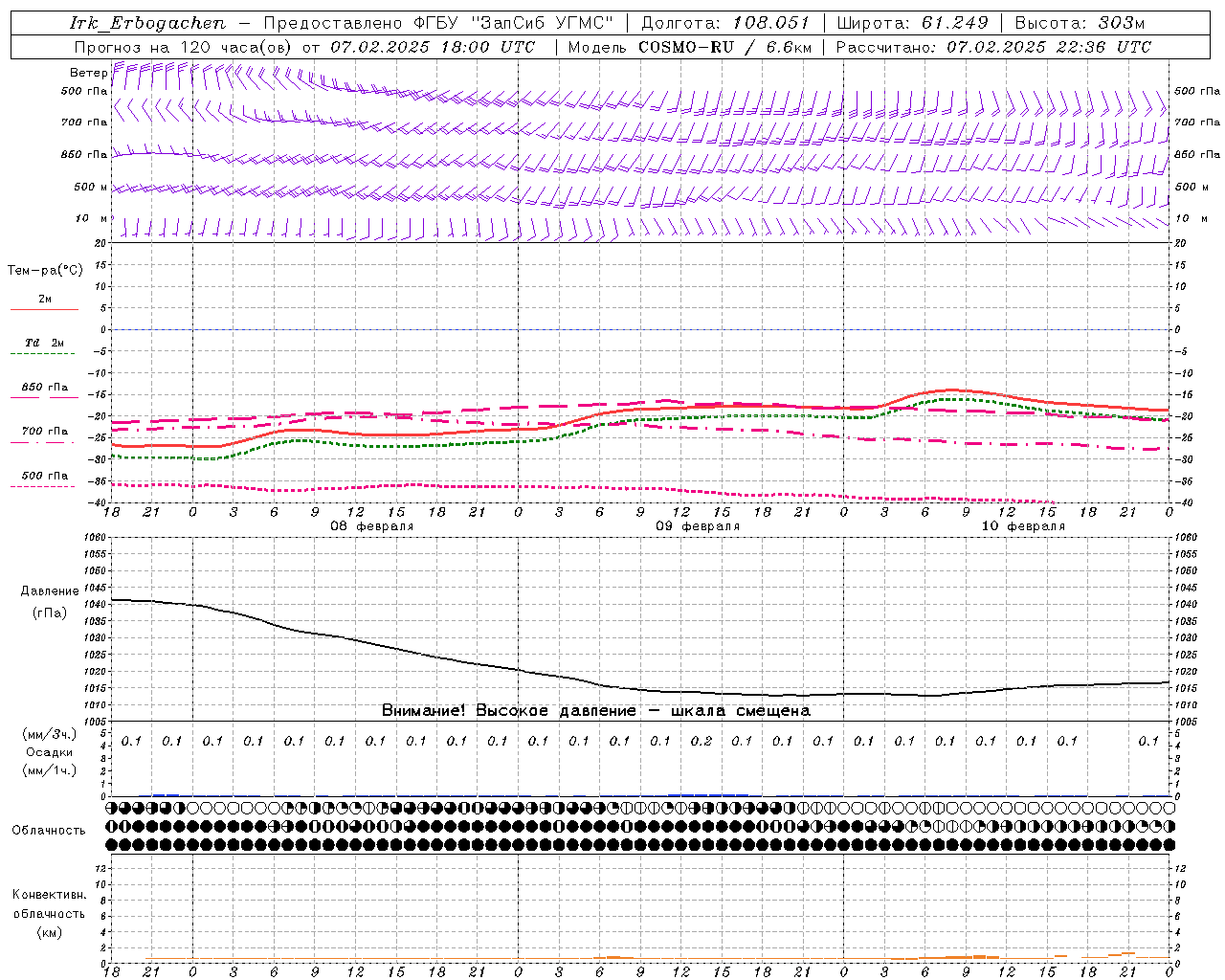Click the 10 февраля date label
This screenshot has width=1225, height=980.
click(x=1023, y=526)
